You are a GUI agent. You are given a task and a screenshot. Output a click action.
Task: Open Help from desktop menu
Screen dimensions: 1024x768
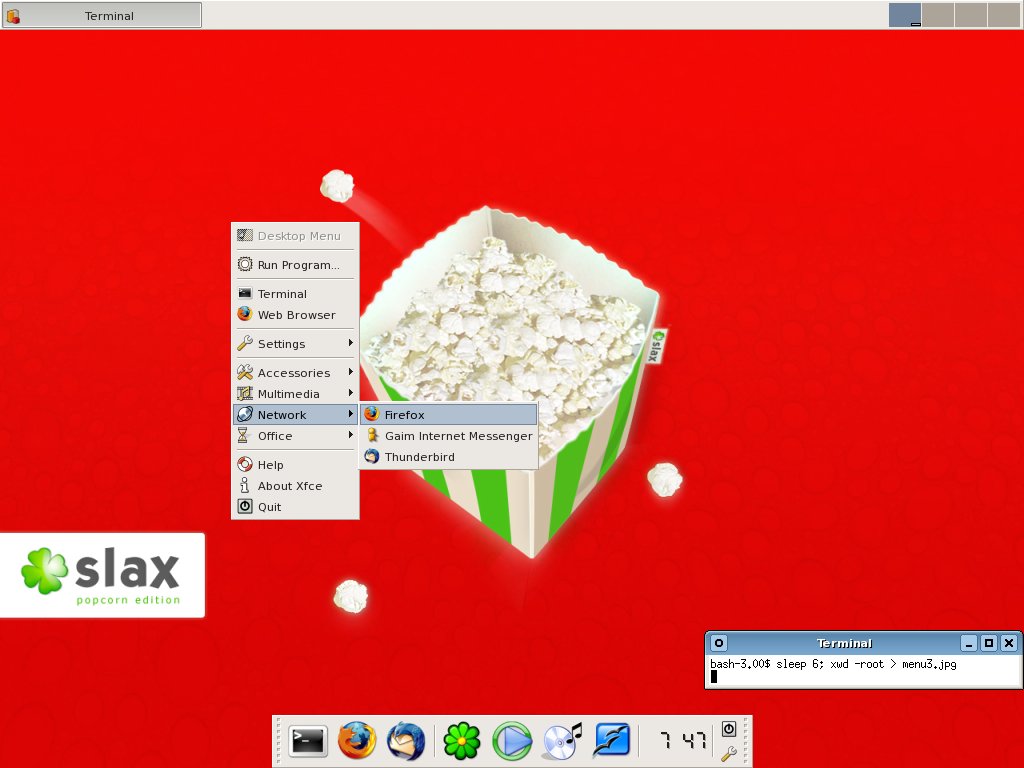click(295, 465)
